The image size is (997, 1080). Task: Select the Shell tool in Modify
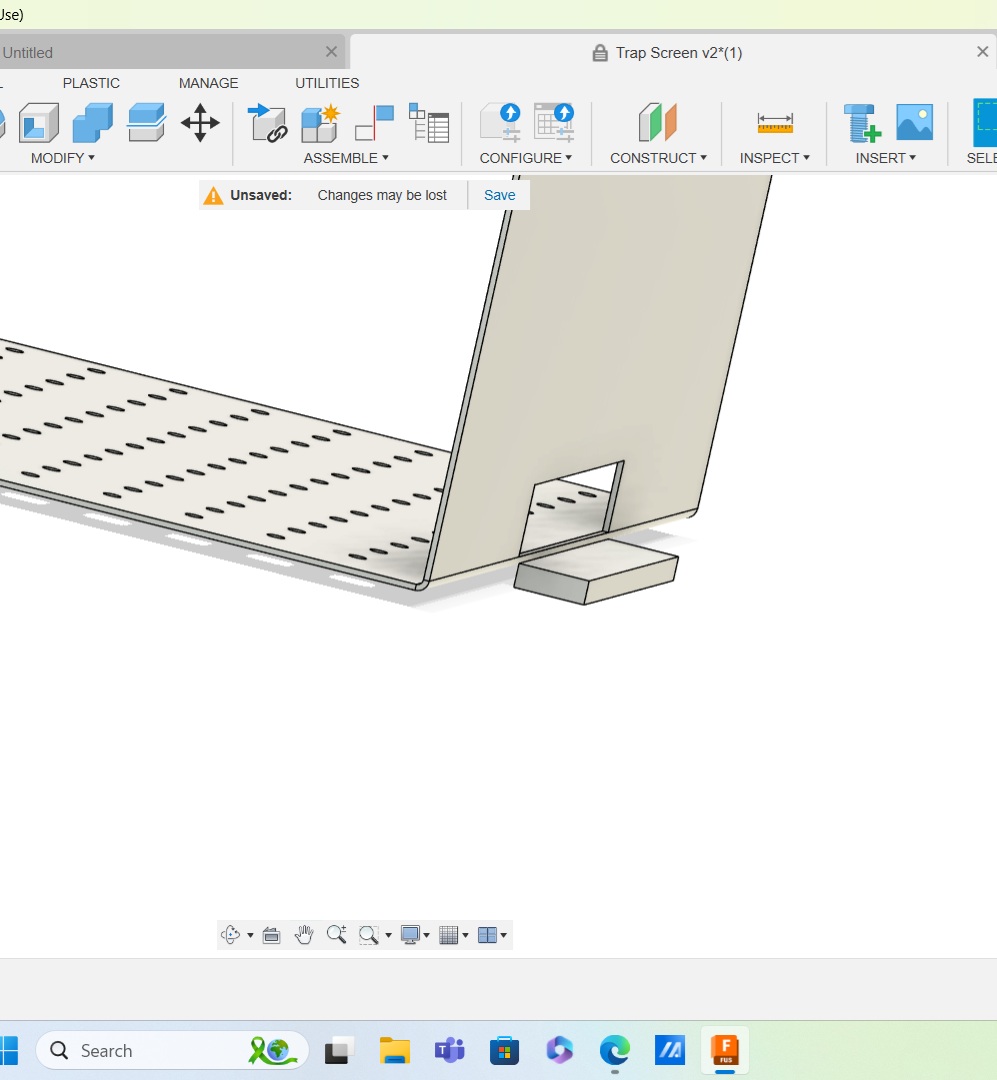[39, 123]
